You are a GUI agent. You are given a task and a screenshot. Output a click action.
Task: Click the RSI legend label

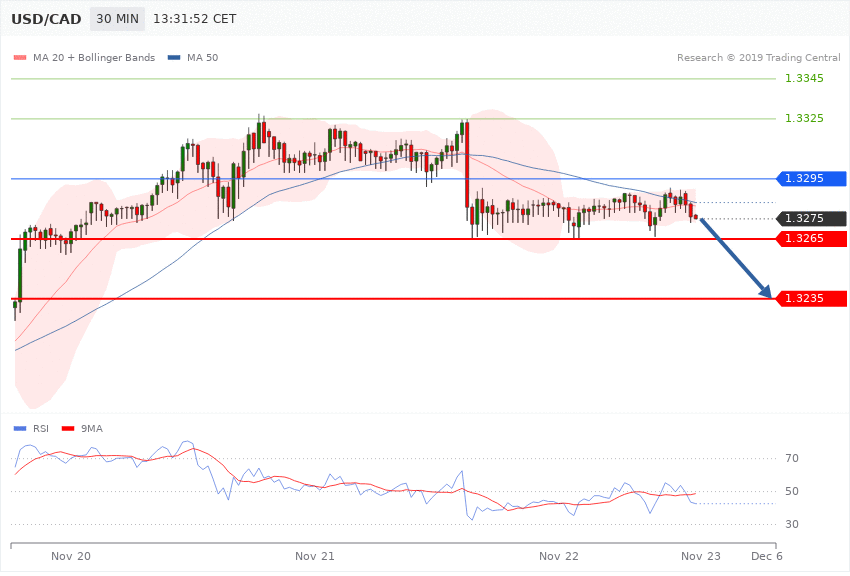point(41,429)
